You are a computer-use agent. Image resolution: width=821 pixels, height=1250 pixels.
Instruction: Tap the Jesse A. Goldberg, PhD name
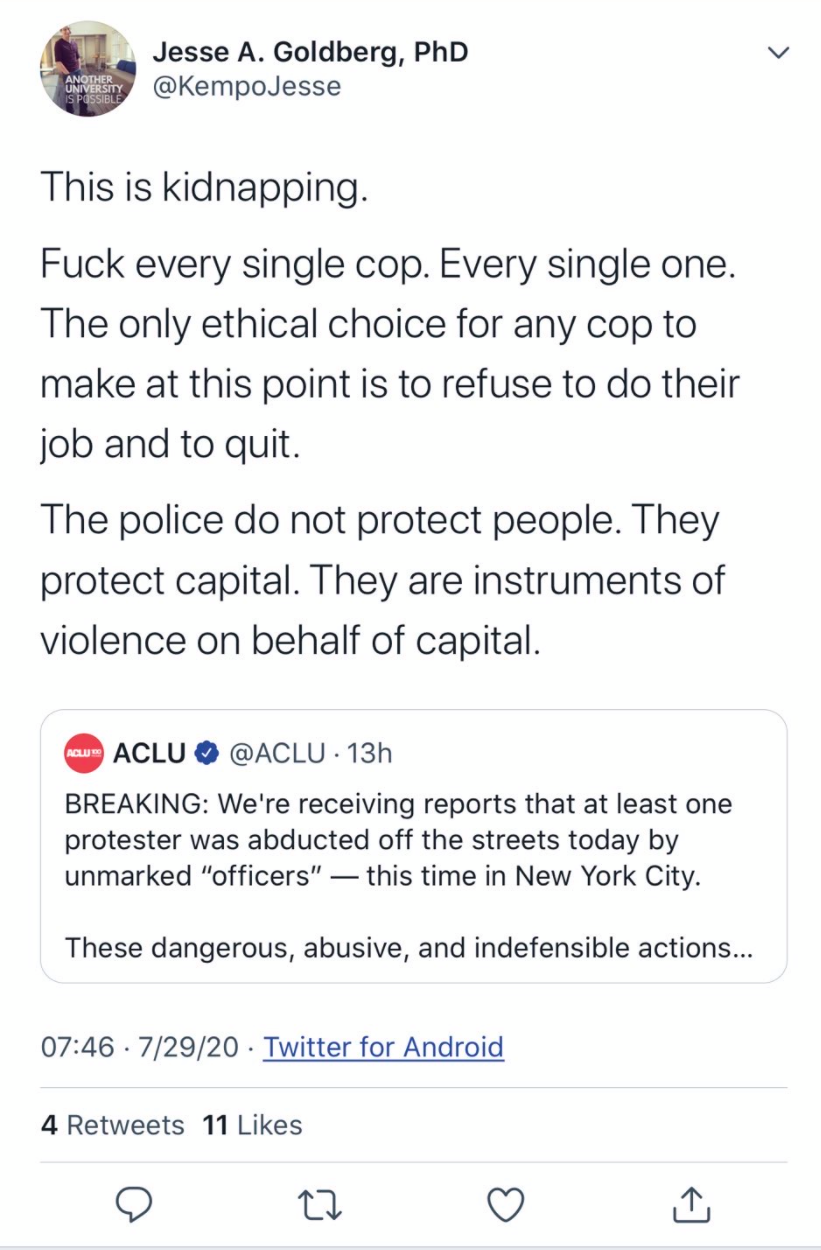(310, 51)
